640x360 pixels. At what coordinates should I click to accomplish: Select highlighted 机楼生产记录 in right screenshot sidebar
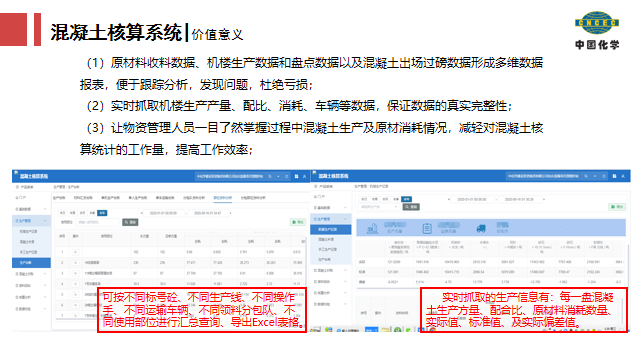point(330,230)
